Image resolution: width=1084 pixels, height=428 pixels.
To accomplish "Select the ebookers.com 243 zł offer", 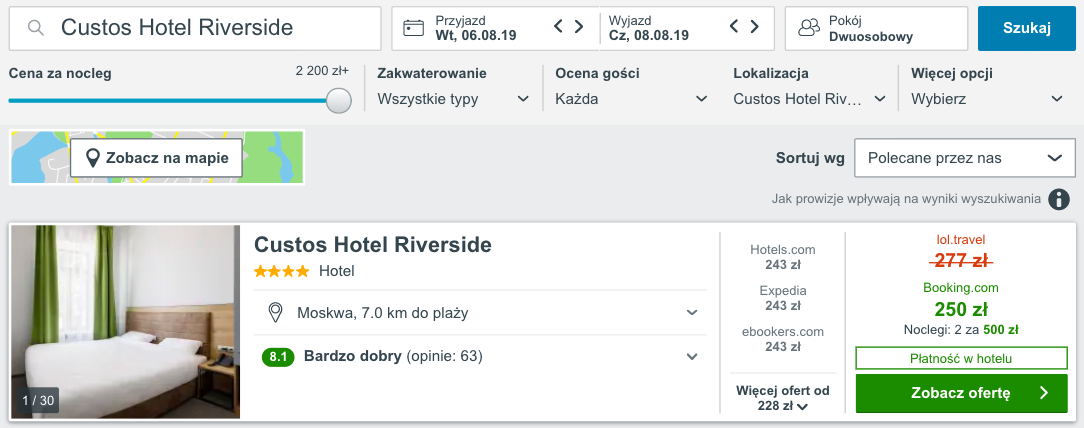I will tap(783, 339).
